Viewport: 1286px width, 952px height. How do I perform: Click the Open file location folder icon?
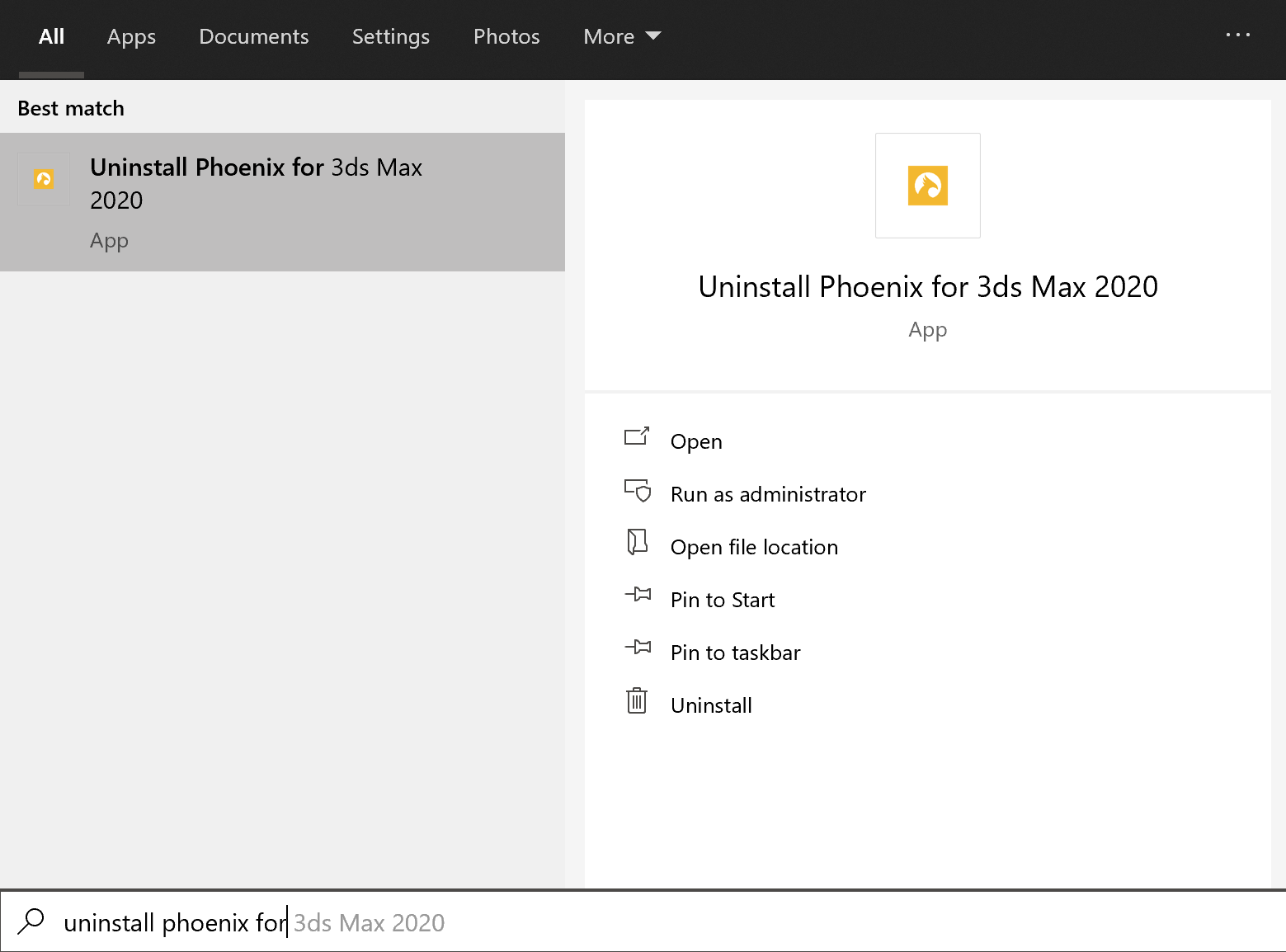[637, 542]
